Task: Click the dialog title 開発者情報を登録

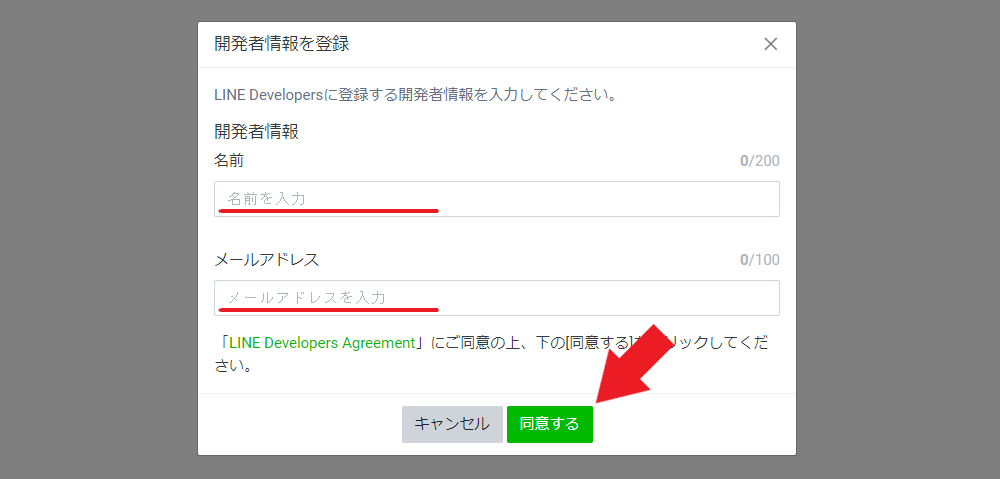Action: tap(281, 44)
